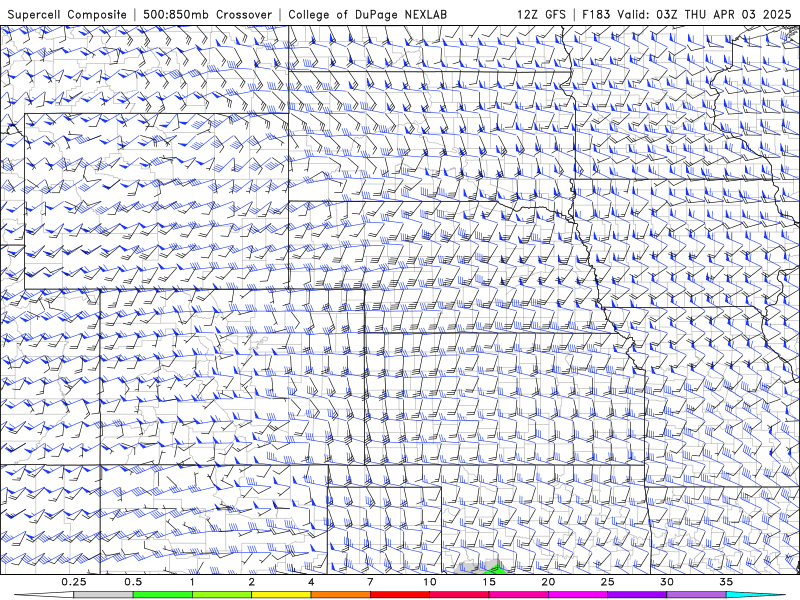
Task: Click the legend value 15
Action: click(489, 582)
